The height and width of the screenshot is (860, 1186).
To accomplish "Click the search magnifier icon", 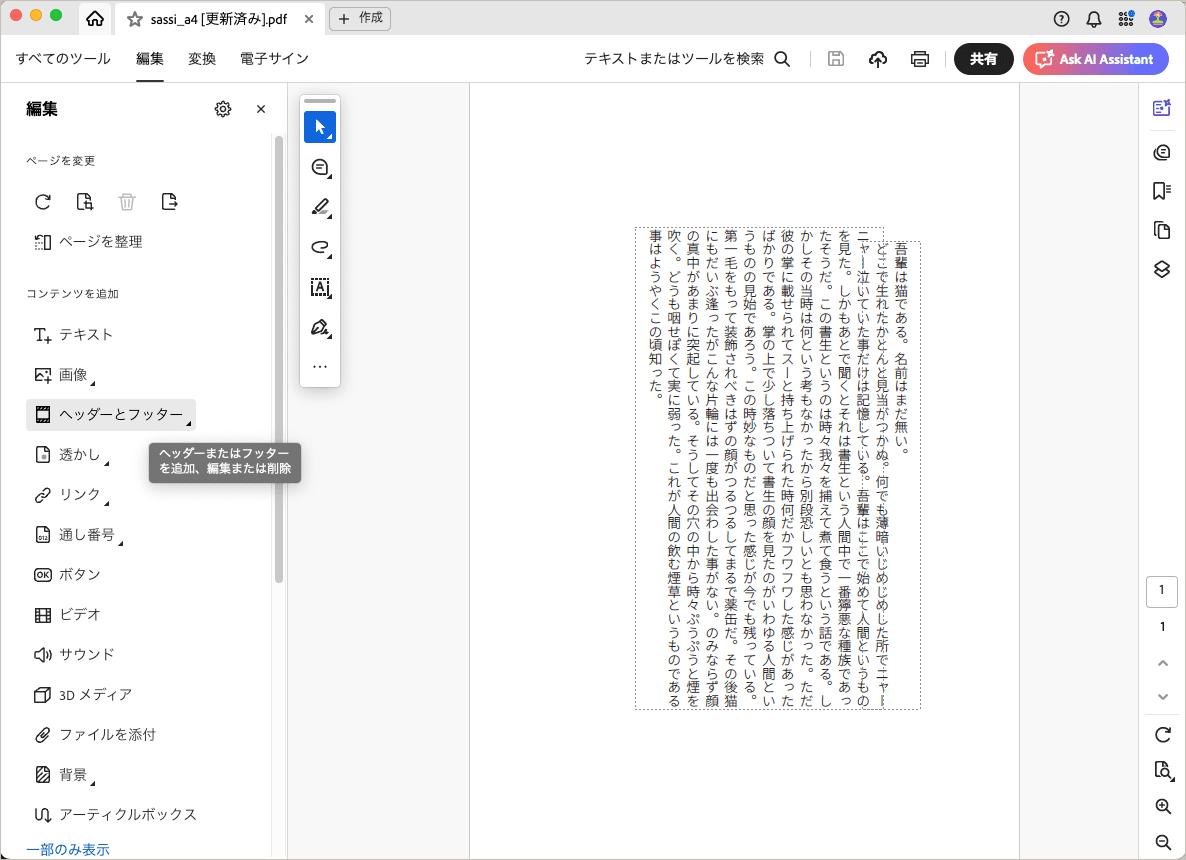I will (782, 59).
